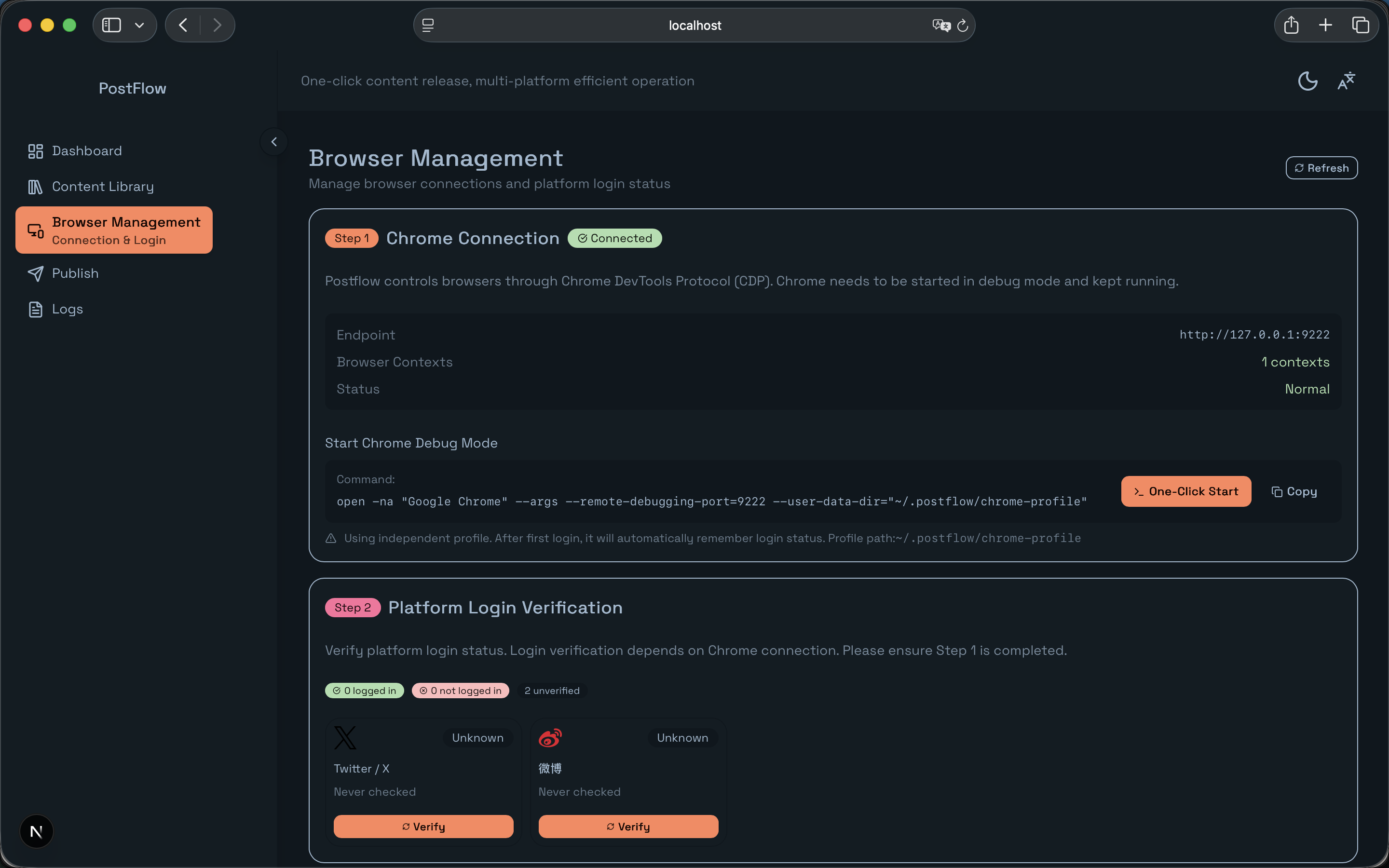Toggle the Safari sidebar panel icon

coord(111,25)
